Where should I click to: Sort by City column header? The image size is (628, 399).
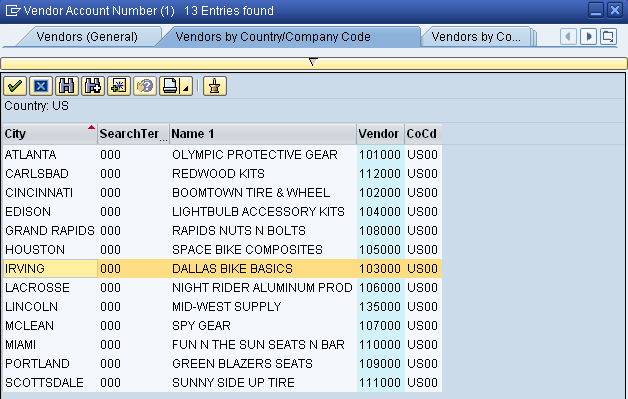tap(50, 134)
